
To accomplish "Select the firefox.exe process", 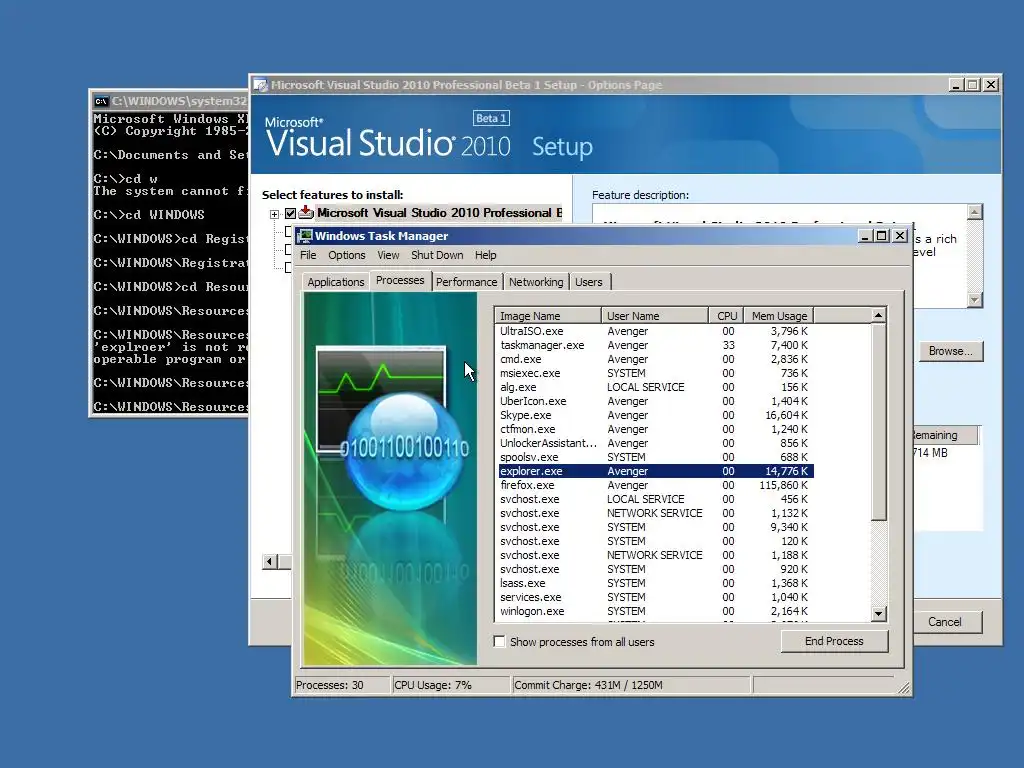I will 655,485.
